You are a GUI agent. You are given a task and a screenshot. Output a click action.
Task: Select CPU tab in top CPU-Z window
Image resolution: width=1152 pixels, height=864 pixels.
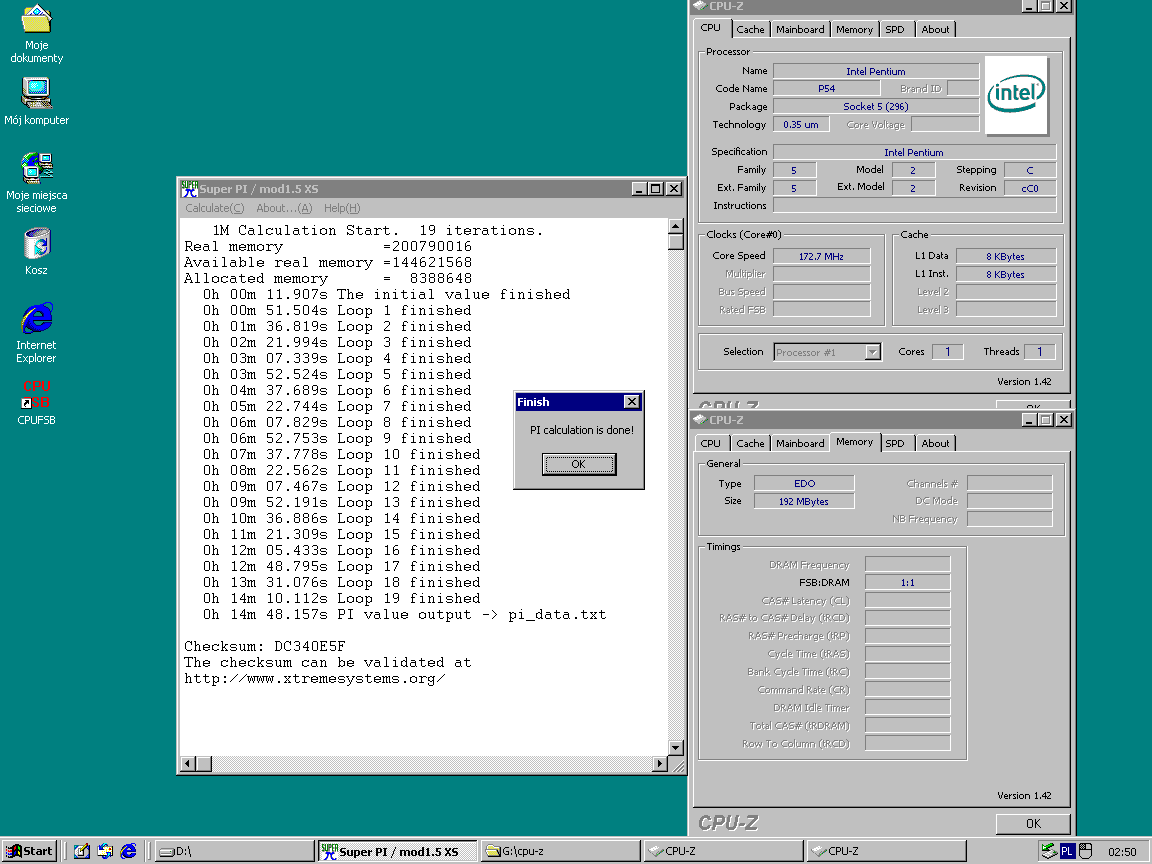[x=710, y=27]
